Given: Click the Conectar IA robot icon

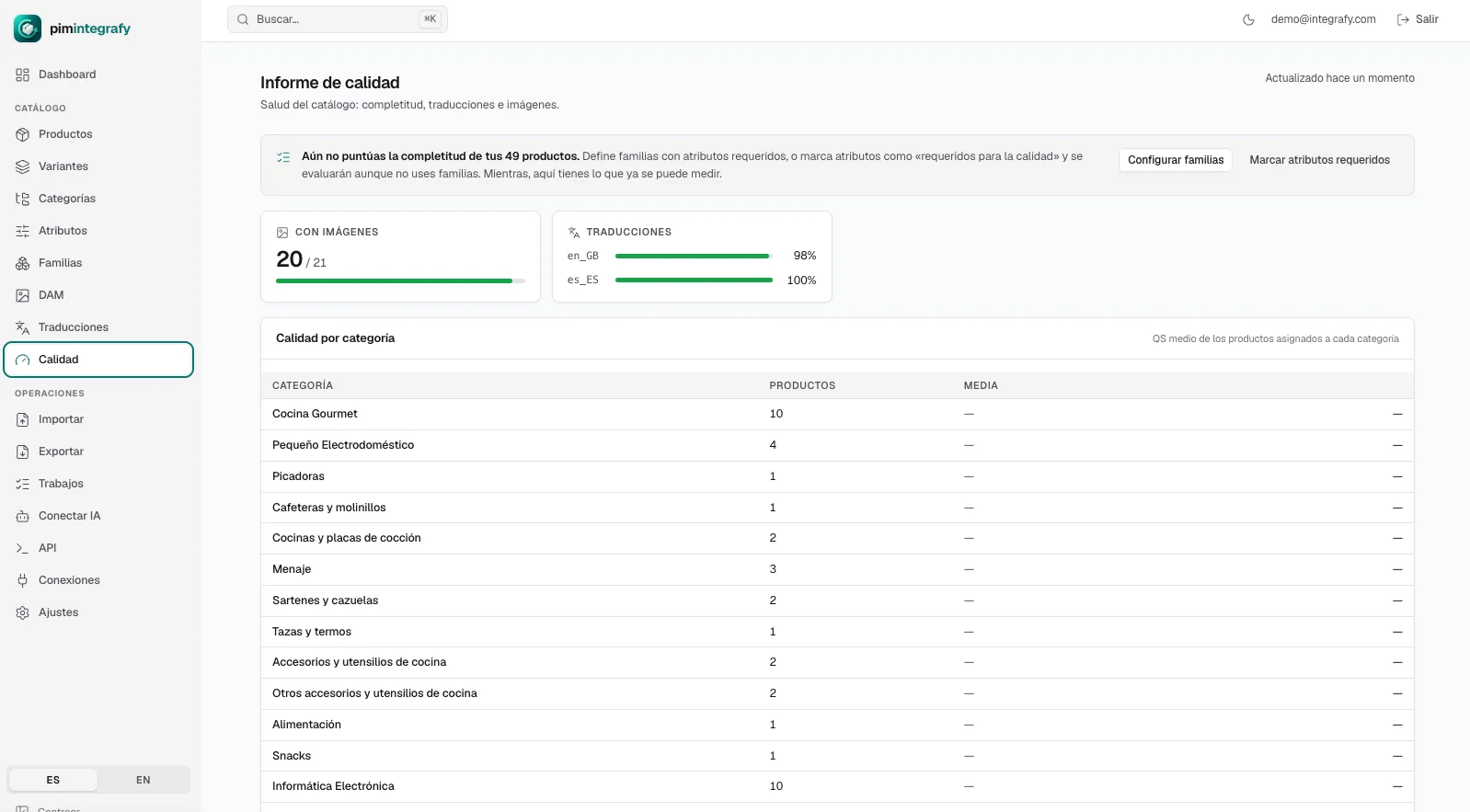Looking at the screenshot, I should [x=23, y=516].
